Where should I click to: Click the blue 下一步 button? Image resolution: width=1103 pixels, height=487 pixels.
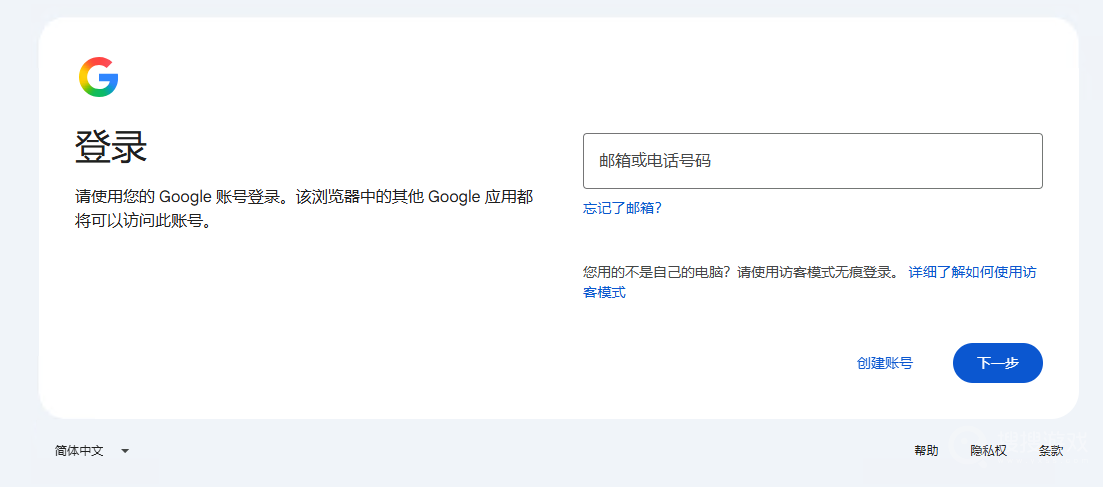pyautogui.click(x=997, y=363)
